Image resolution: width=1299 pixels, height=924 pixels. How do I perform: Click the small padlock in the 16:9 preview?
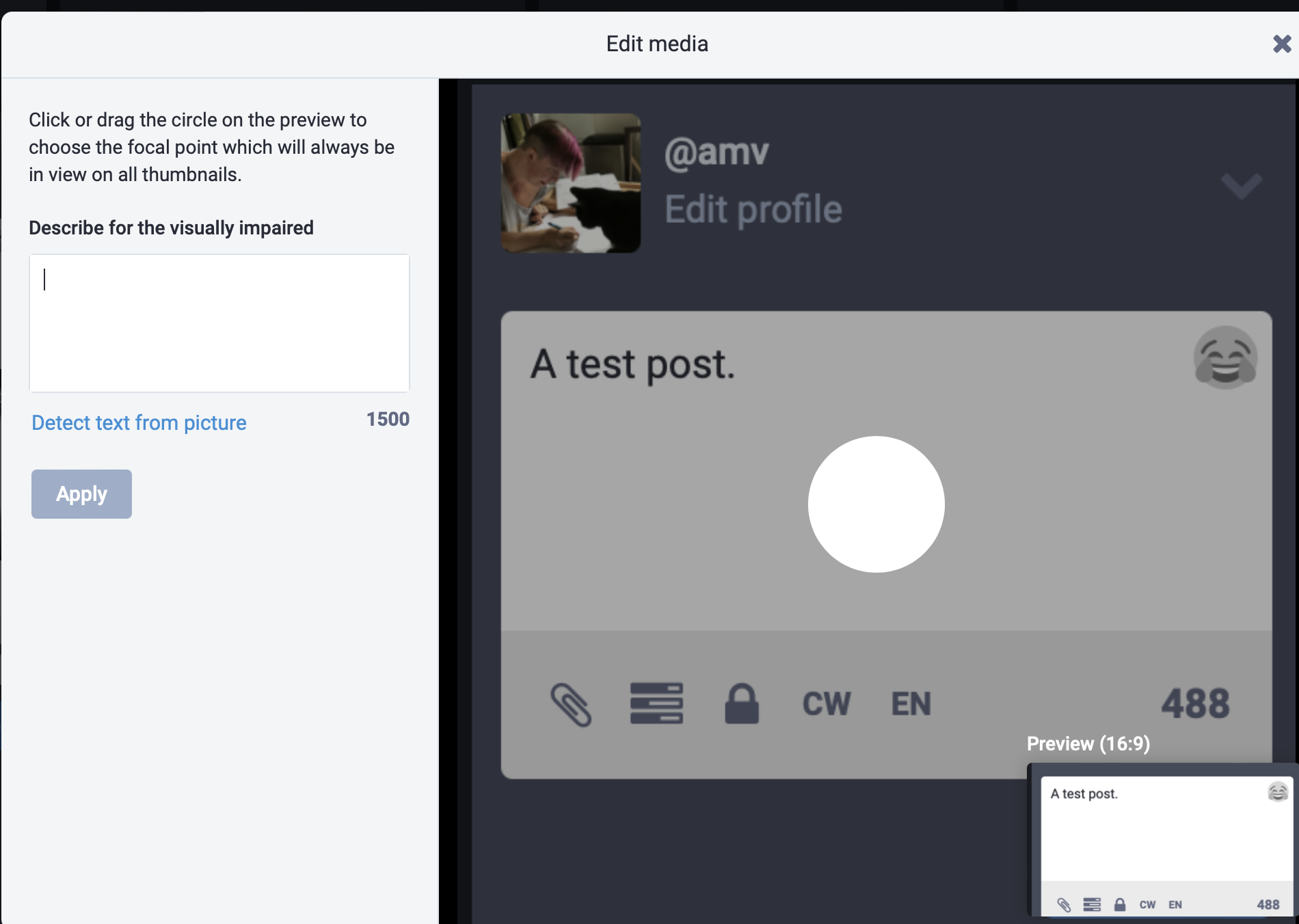(1120, 905)
